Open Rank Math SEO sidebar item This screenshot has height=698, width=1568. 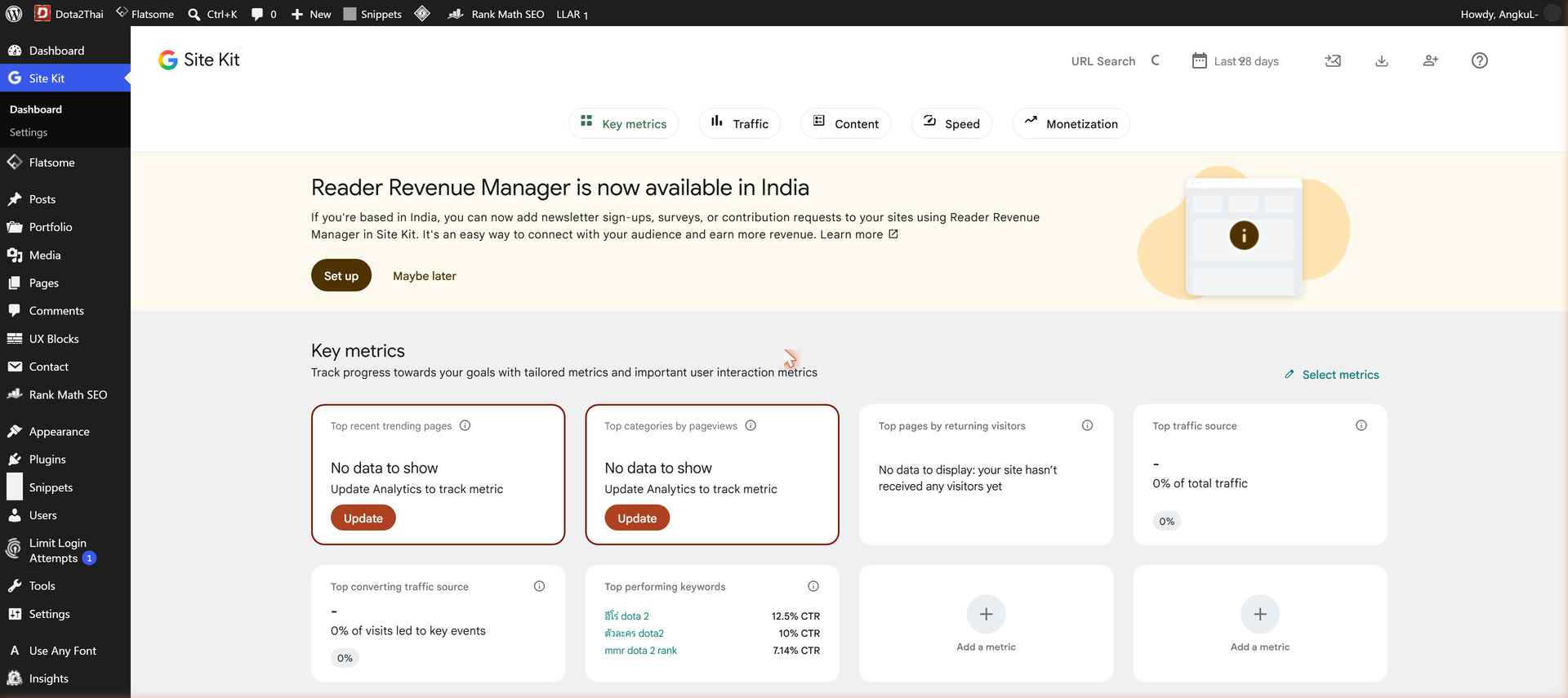point(65,395)
